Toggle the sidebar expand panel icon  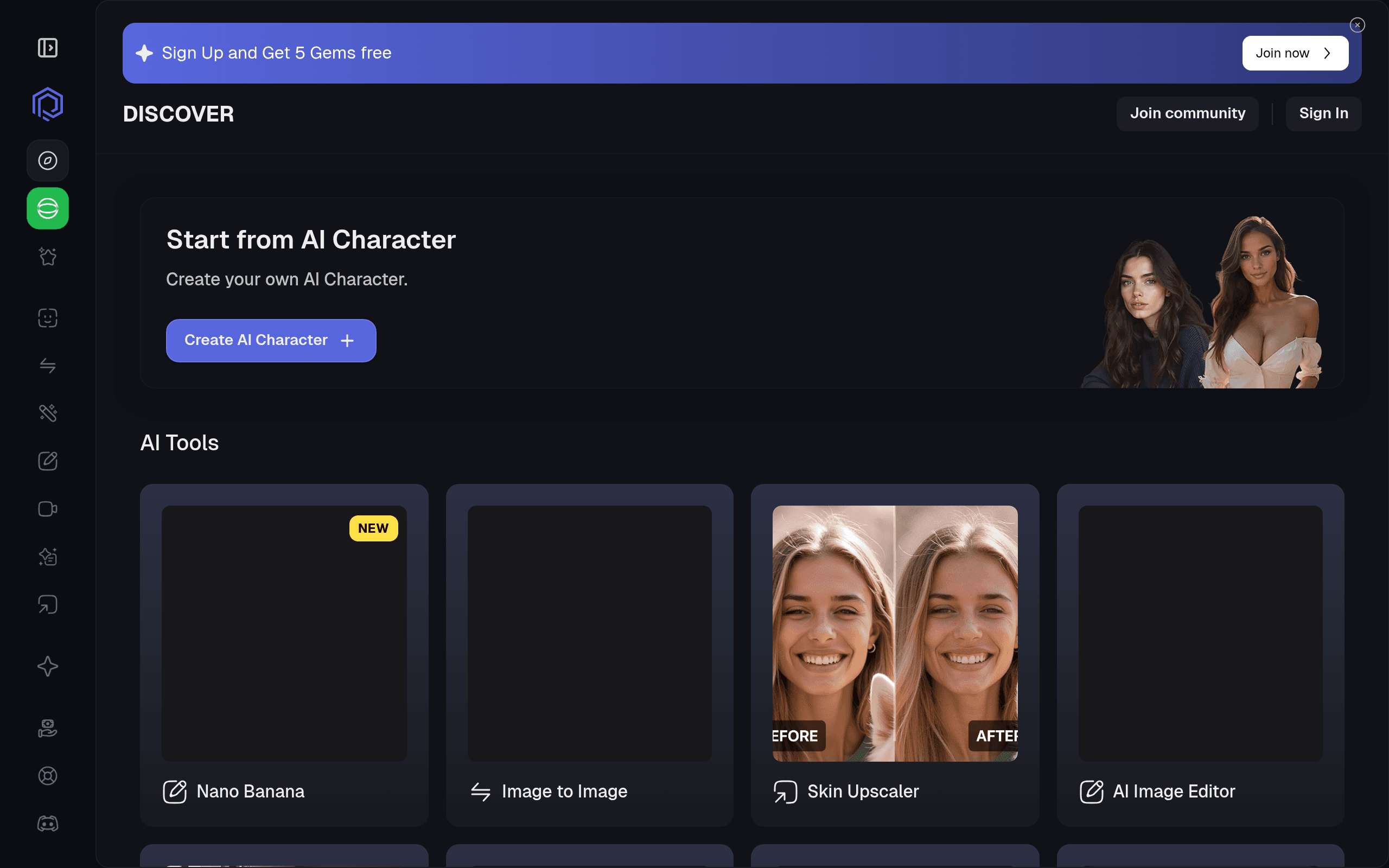click(48, 48)
